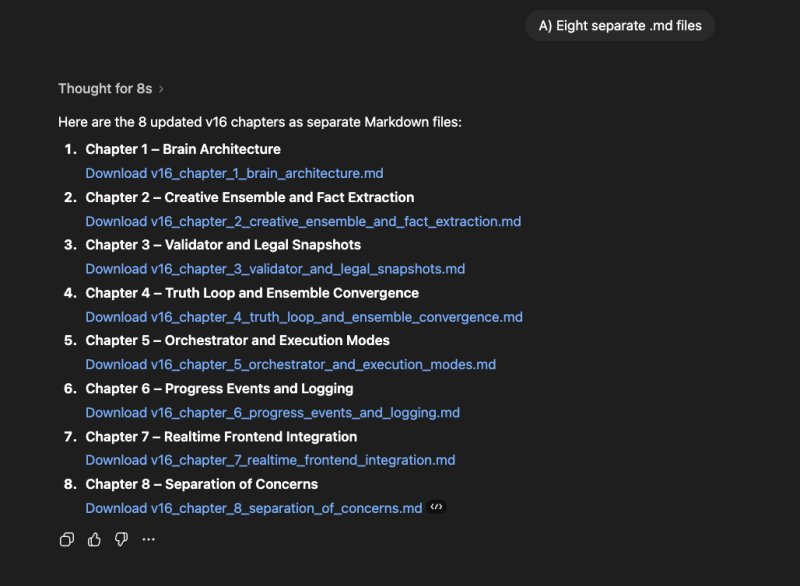Select the "A) Eight separate .md files" message bubble
This screenshot has height=586, width=800.
point(619,26)
